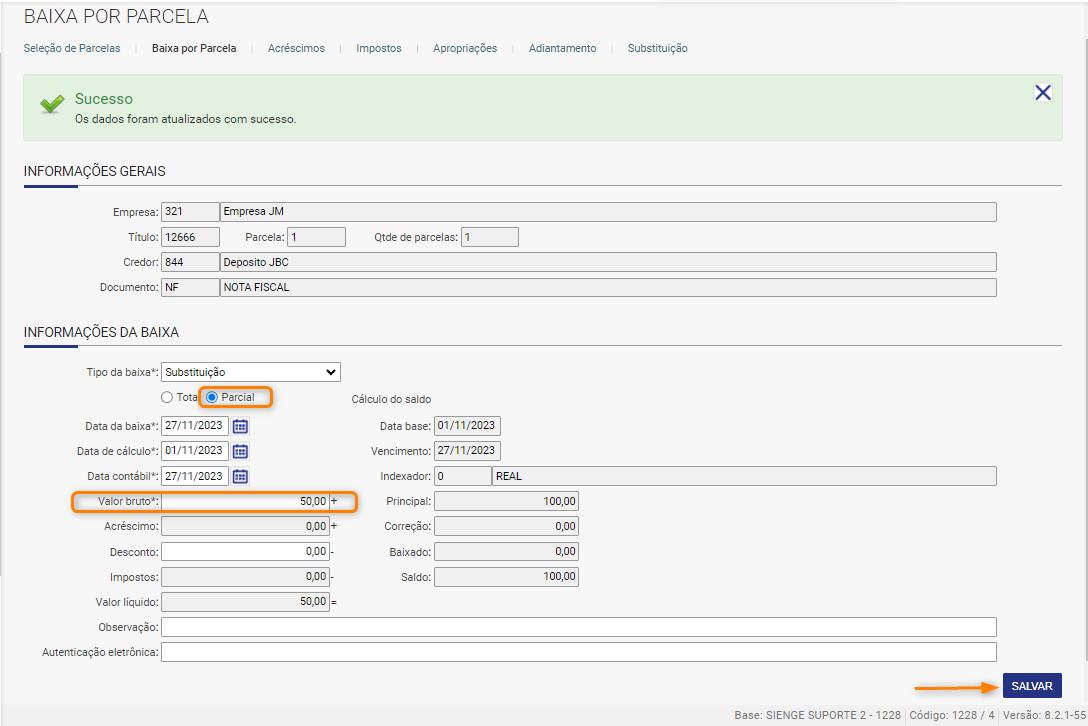The height and width of the screenshot is (726, 1088).
Task: Click the Data de cálculo date field
Action: (195, 450)
